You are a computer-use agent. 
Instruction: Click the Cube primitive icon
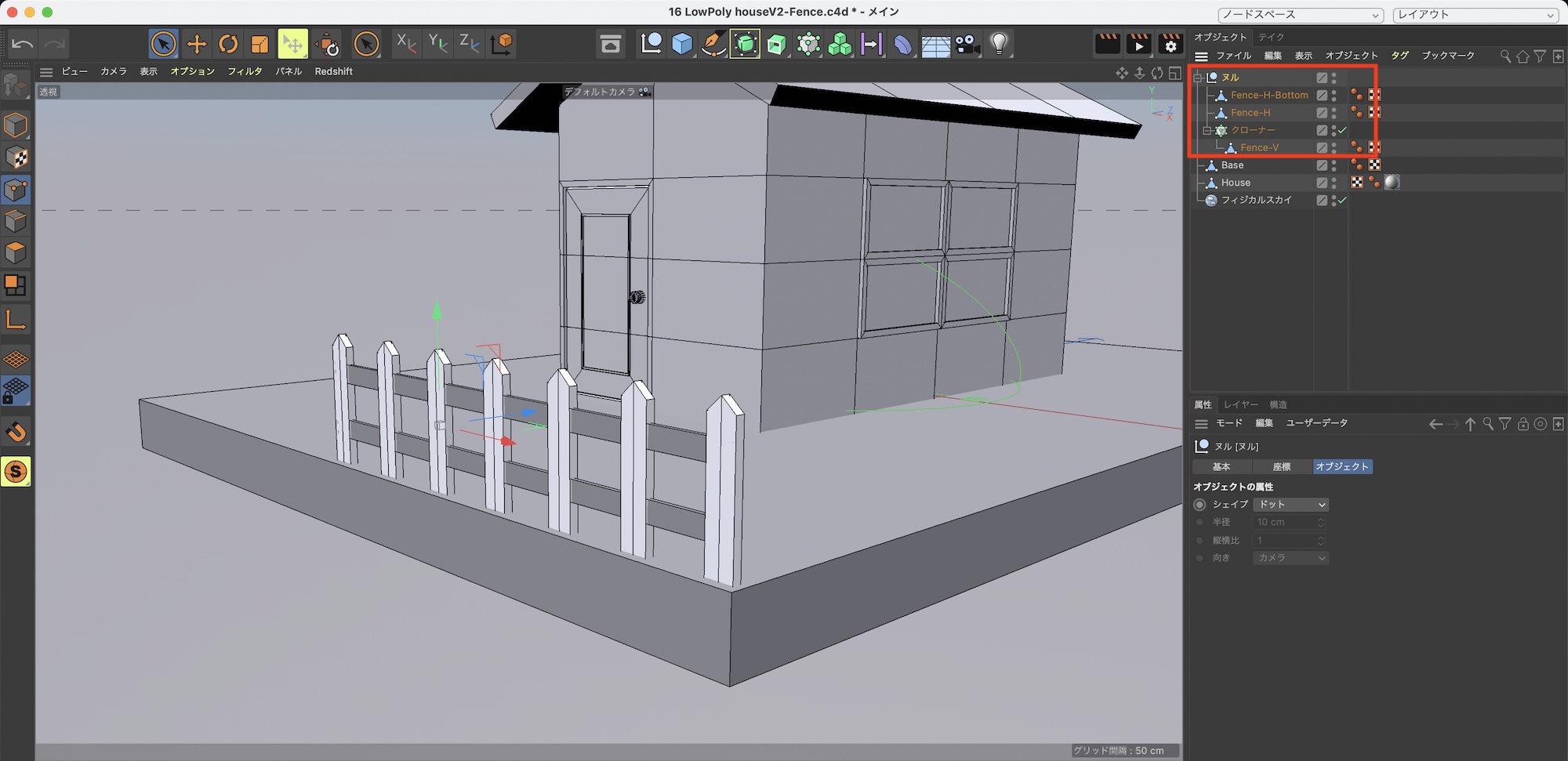(x=682, y=45)
